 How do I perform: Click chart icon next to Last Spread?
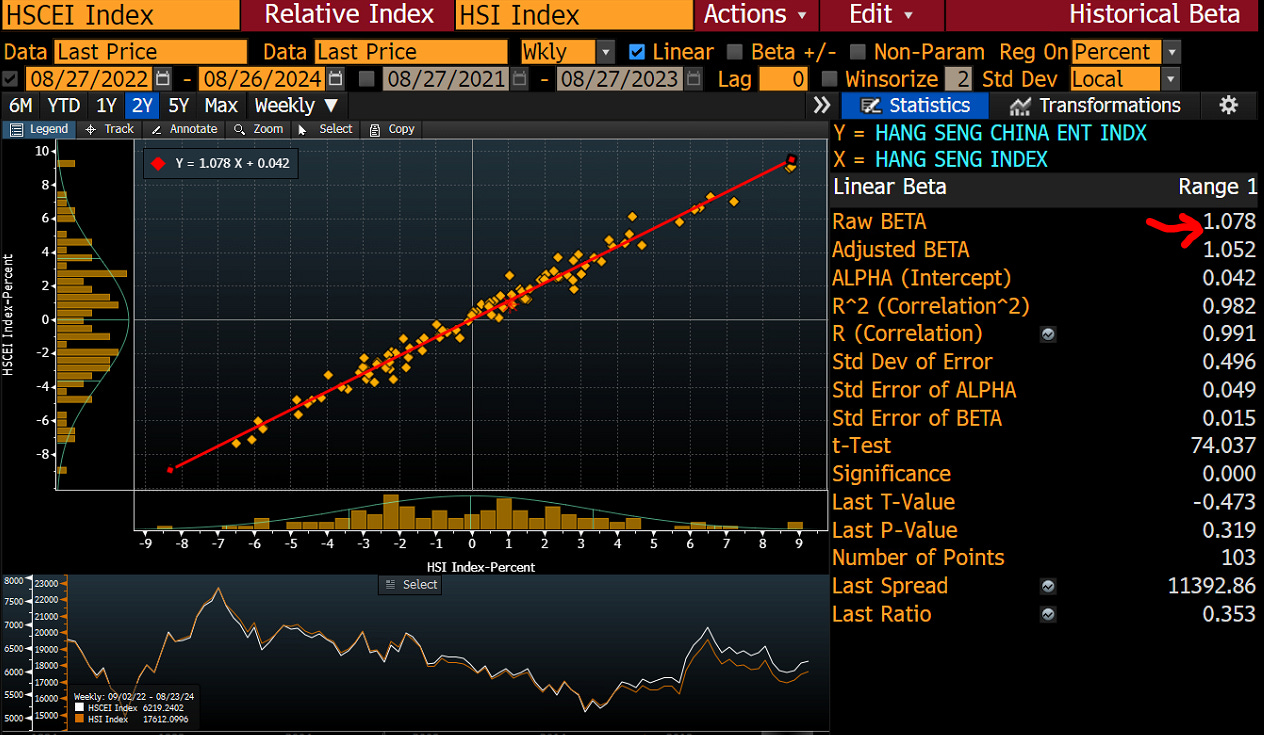pyautogui.click(x=1048, y=586)
